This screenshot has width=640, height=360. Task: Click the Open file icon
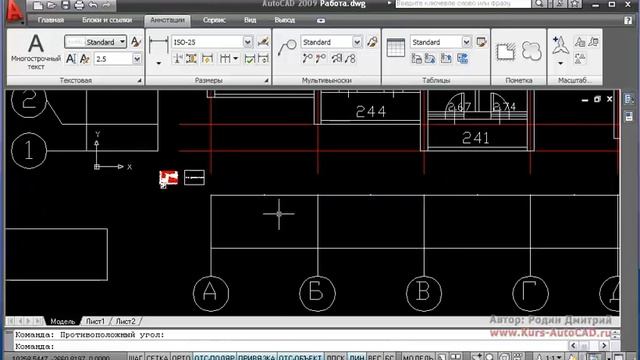pos(51,5)
